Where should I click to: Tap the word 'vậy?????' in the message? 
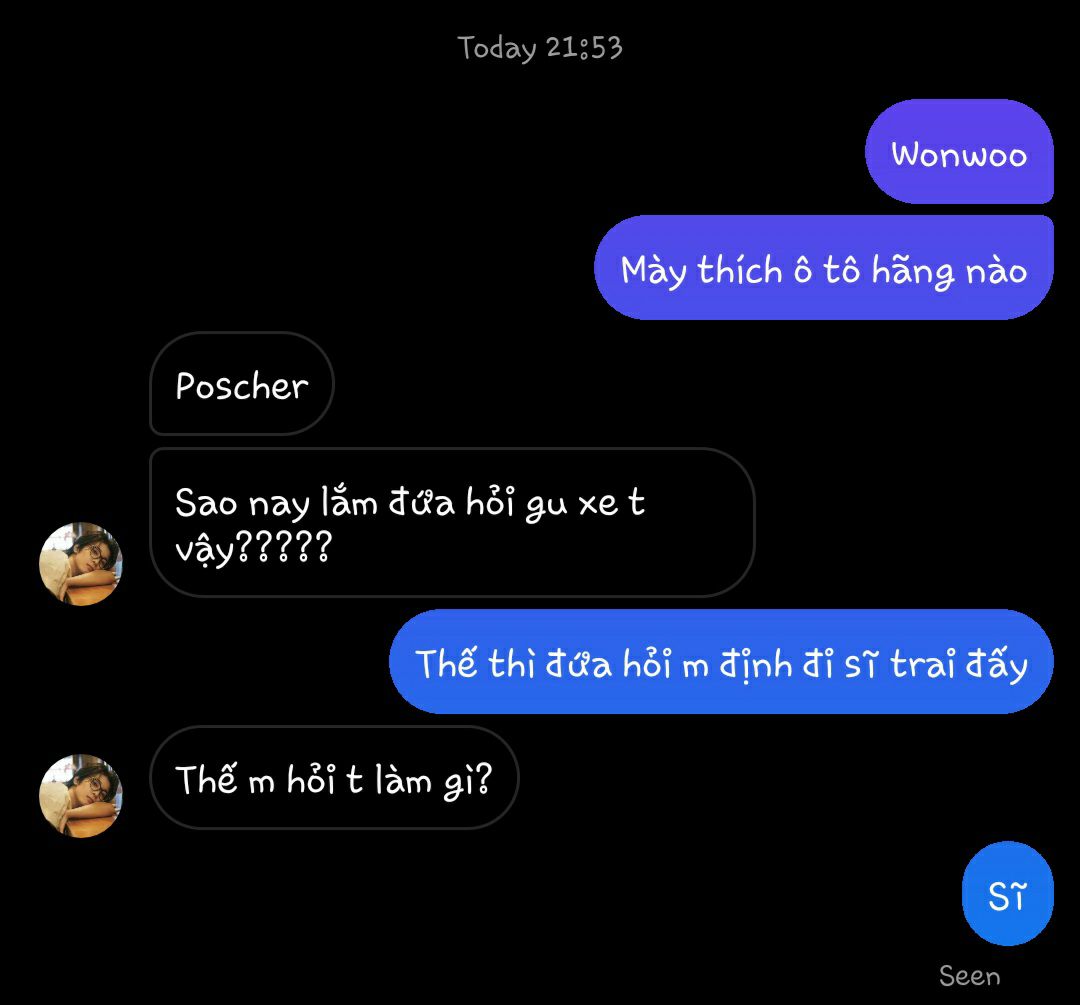point(253,549)
